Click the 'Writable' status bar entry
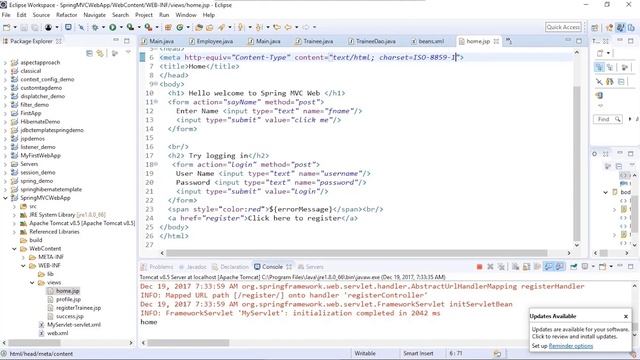Screen dimensions: 640x360 tap(365, 353)
